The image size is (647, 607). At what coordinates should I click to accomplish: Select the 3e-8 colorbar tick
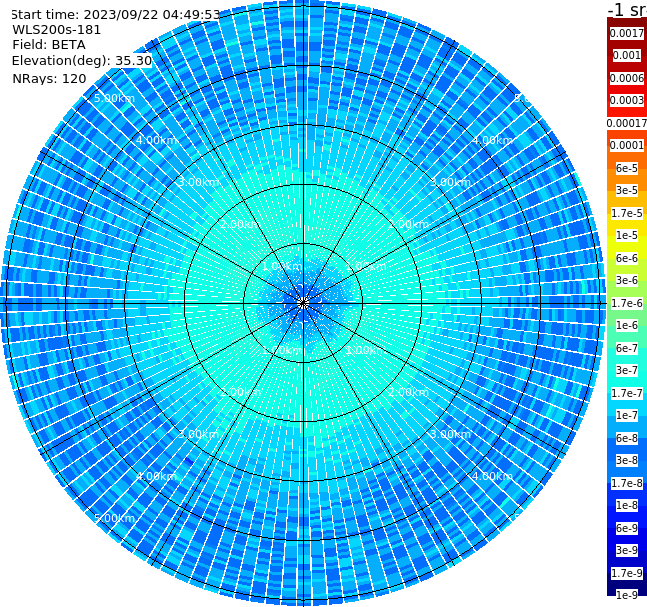(627, 460)
